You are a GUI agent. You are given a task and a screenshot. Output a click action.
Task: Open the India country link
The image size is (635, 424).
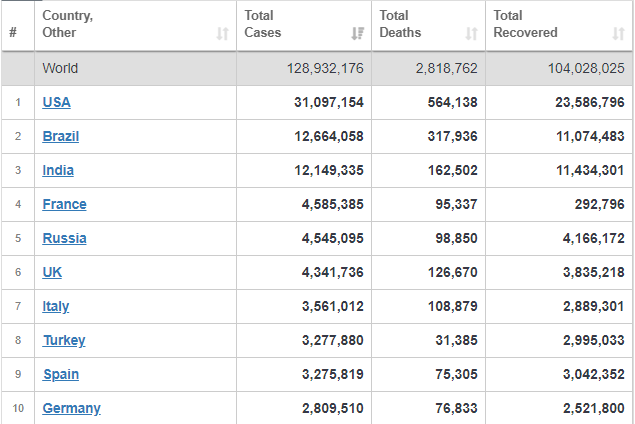point(58,170)
